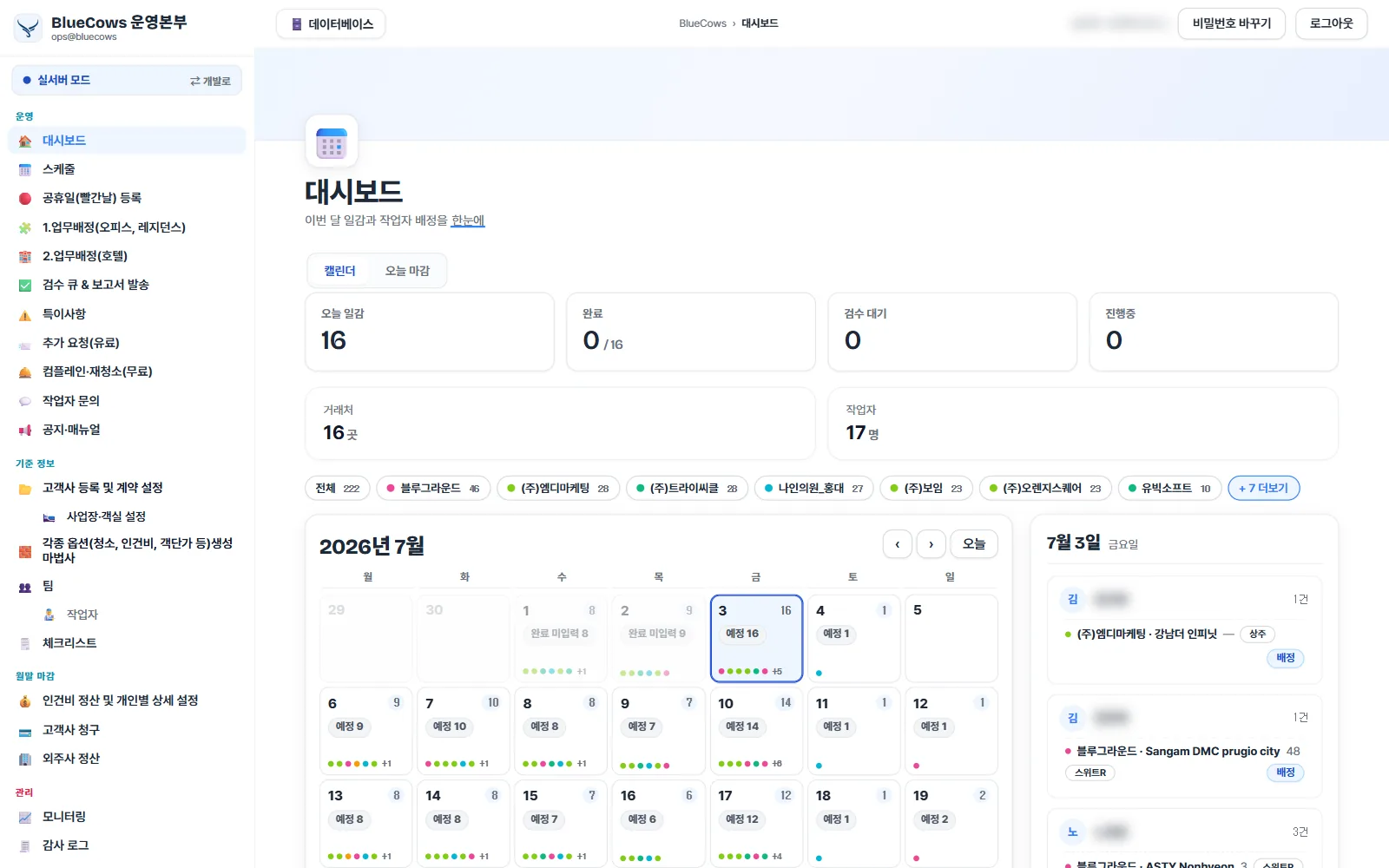Viewport: 1389px width, 868px height.
Task: Open 스케줄 in sidebar menu
Action: (x=128, y=169)
